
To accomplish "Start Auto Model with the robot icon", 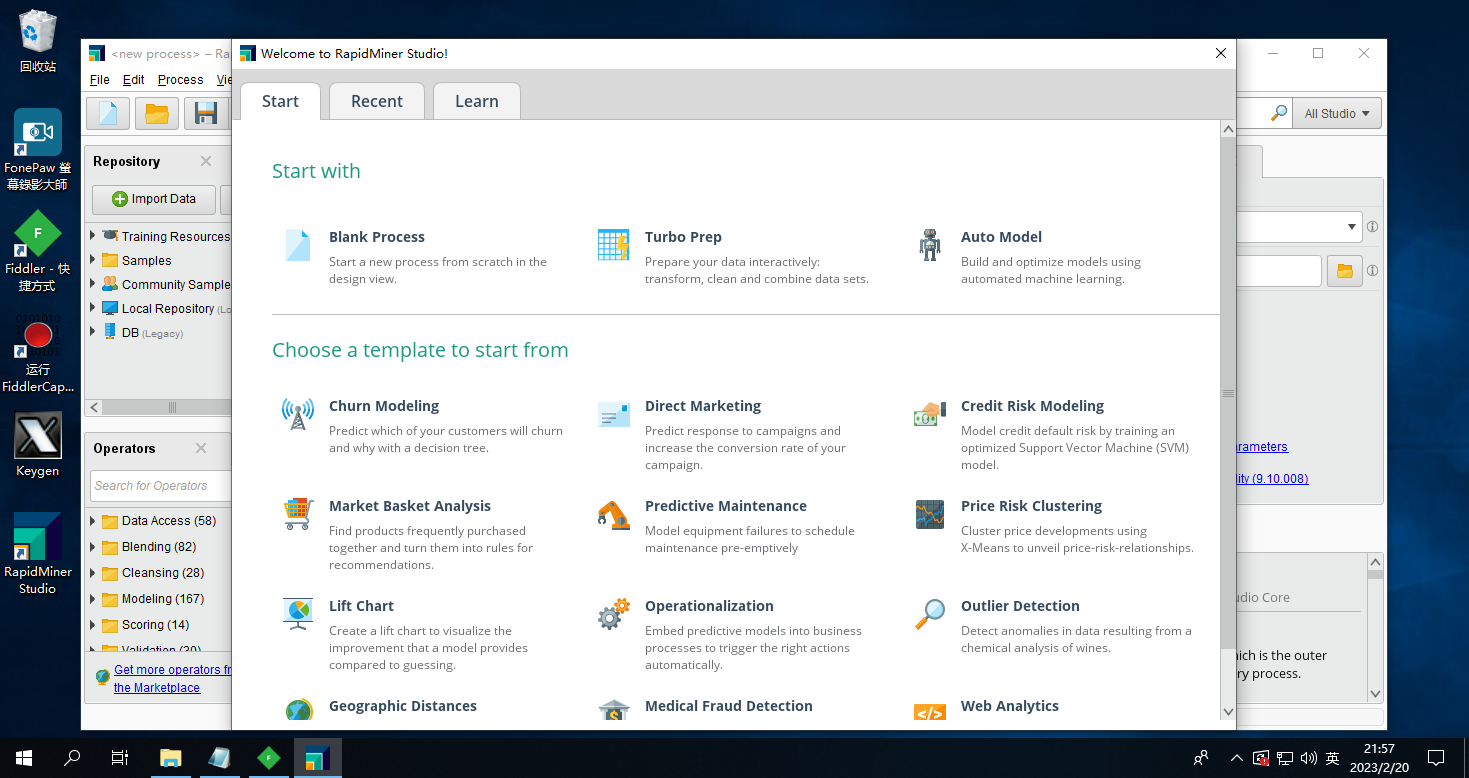I will click(x=930, y=245).
